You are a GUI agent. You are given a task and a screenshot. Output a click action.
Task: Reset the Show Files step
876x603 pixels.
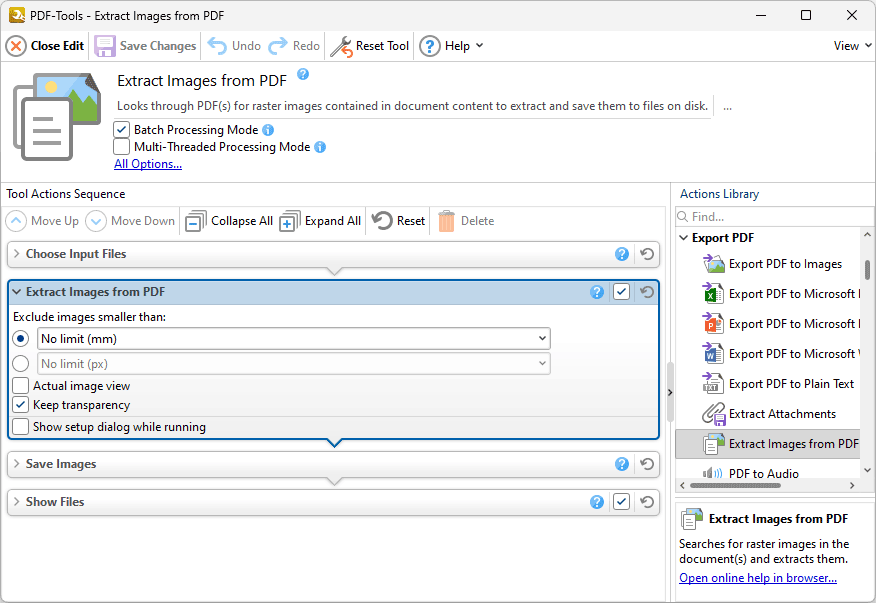647,502
